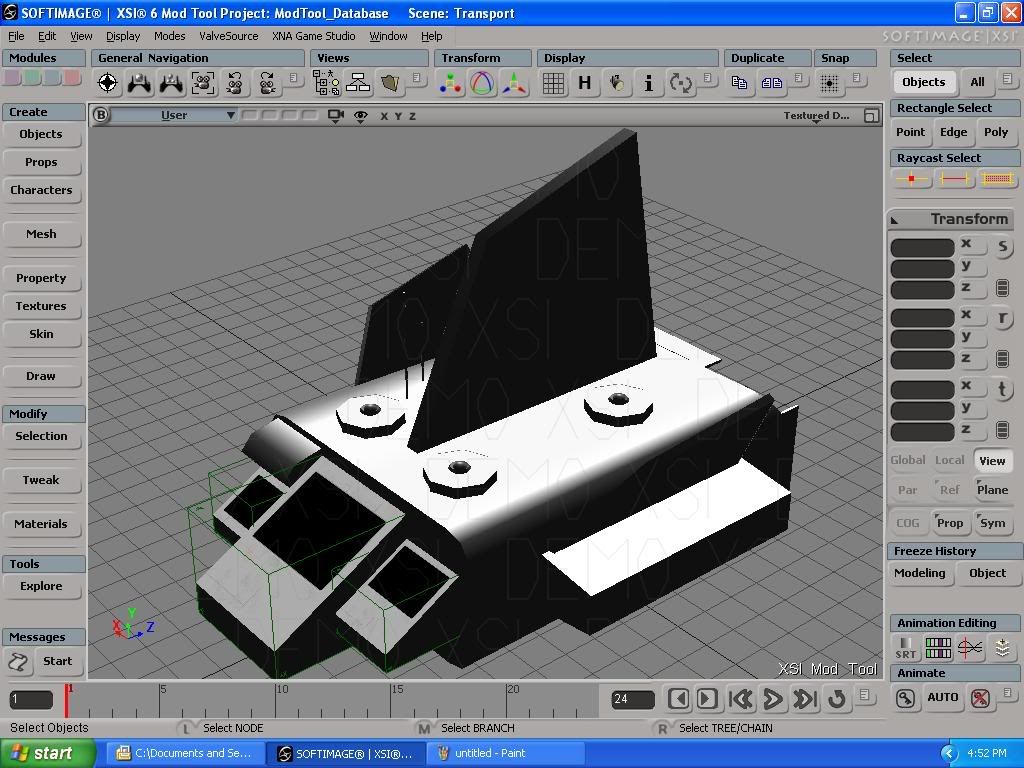Click the Duplicate single icon
This screenshot has height=768, width=1024.
tap(739, 83)
